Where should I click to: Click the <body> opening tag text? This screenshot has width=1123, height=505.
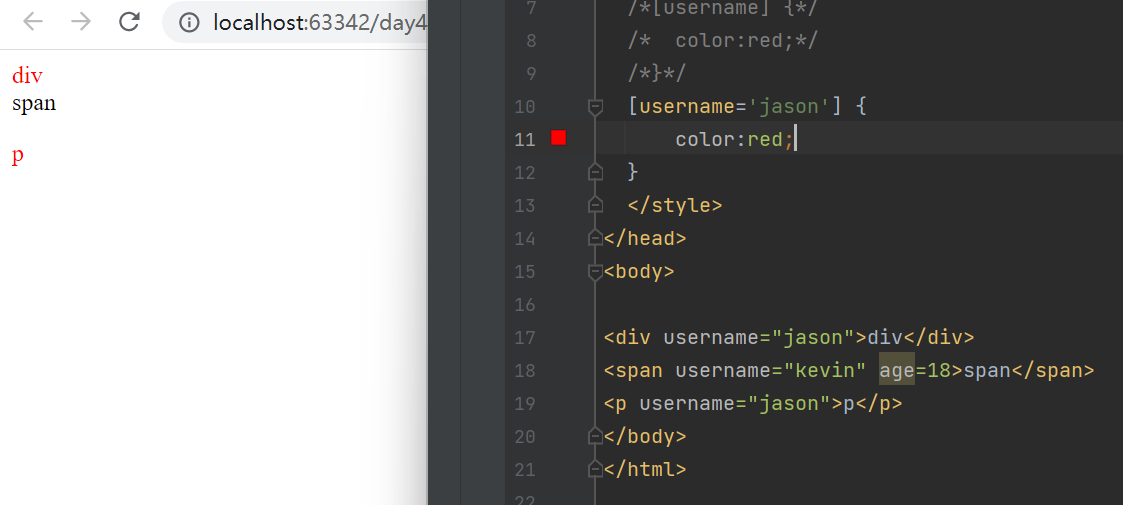tap(639, 271)
